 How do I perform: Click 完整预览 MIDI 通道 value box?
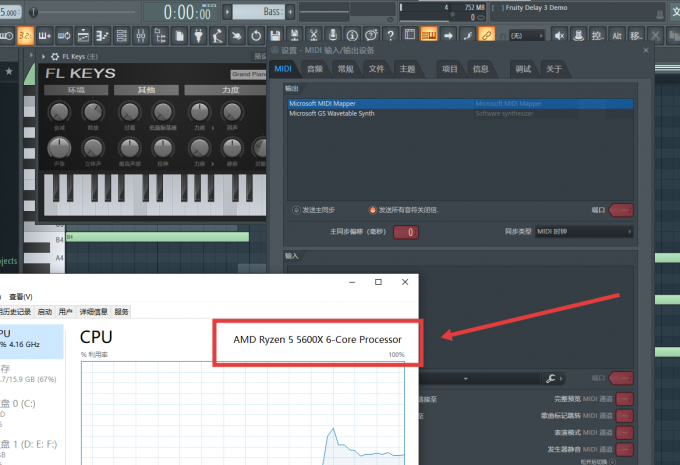(624, 399)
